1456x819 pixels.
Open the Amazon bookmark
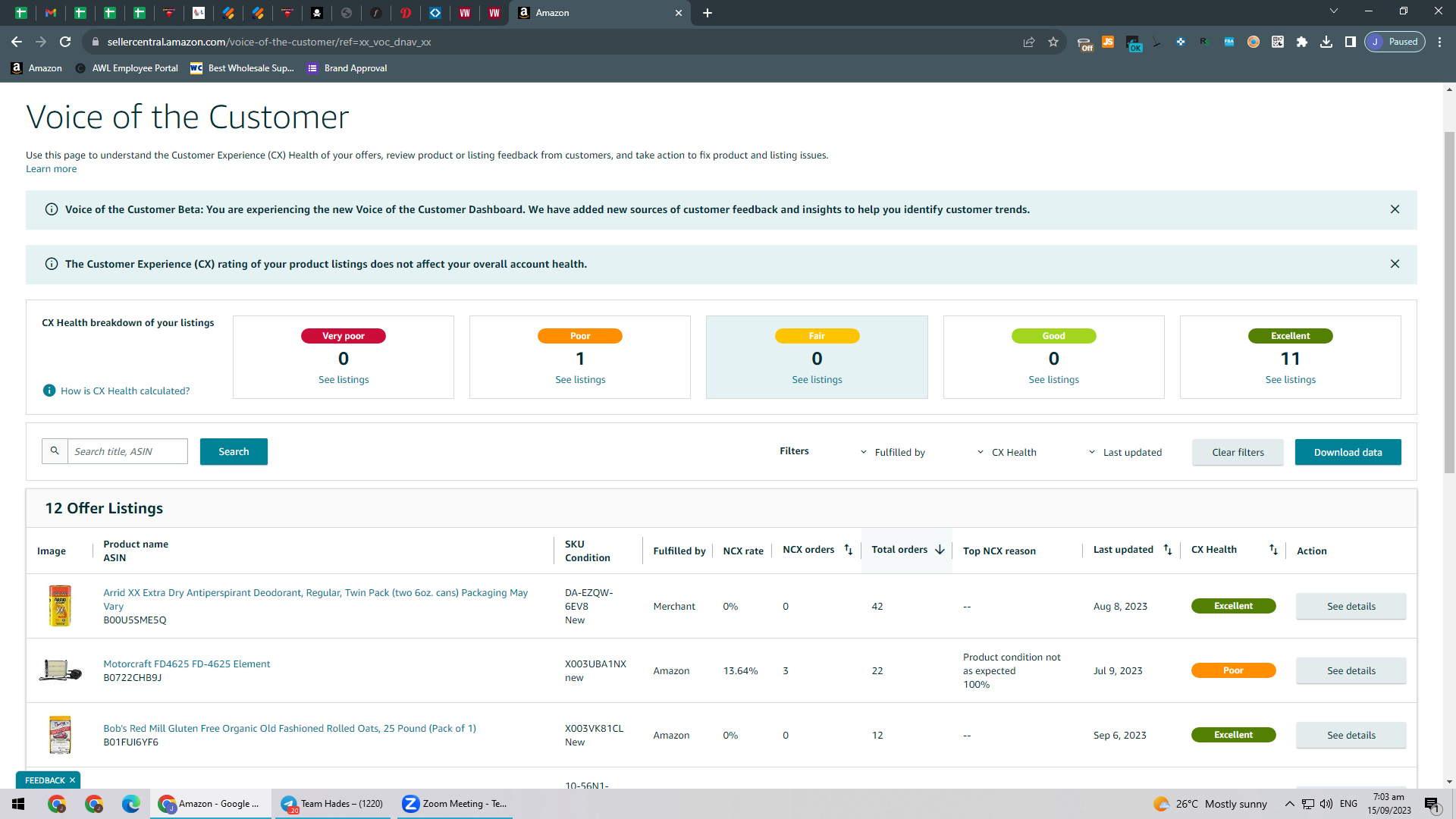pos(36,68)
